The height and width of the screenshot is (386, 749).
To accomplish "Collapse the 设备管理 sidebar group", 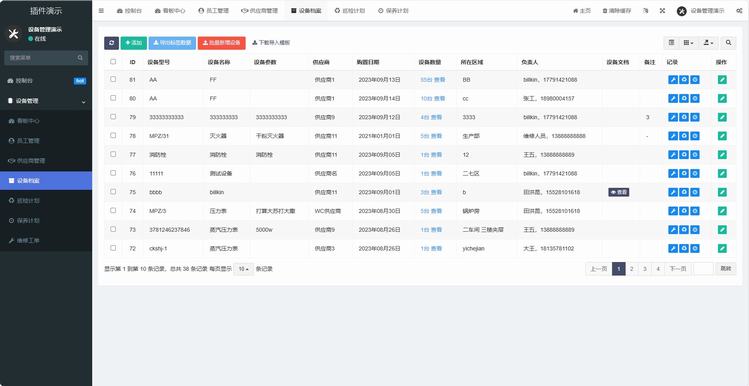I will pyautogui.click(x=46, y=101).
